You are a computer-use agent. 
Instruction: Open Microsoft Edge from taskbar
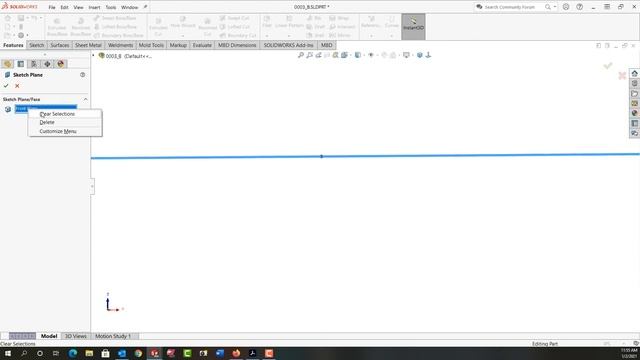click(73, 353)
